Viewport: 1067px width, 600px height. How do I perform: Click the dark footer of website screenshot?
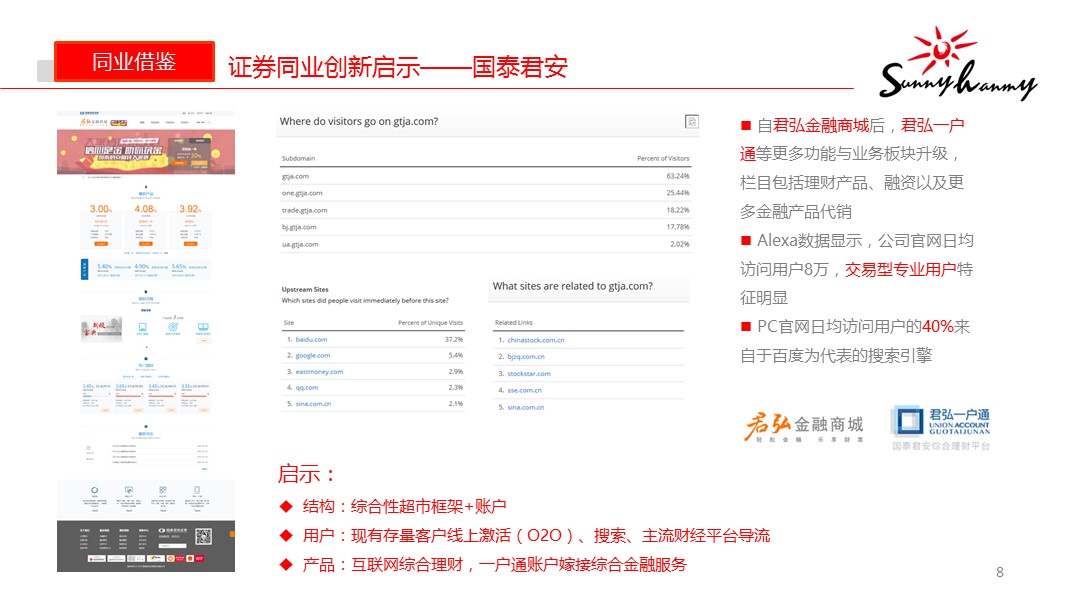[x=146, y=546]
